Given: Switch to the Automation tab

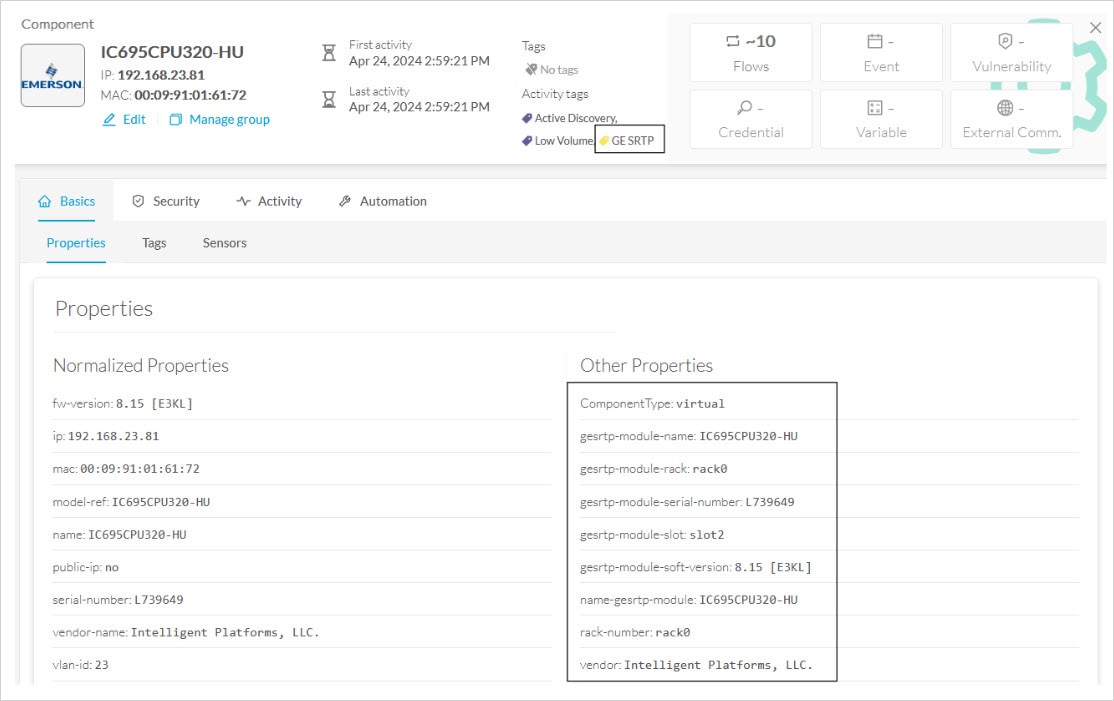Looking at the screenshot, I should point(382,201).
